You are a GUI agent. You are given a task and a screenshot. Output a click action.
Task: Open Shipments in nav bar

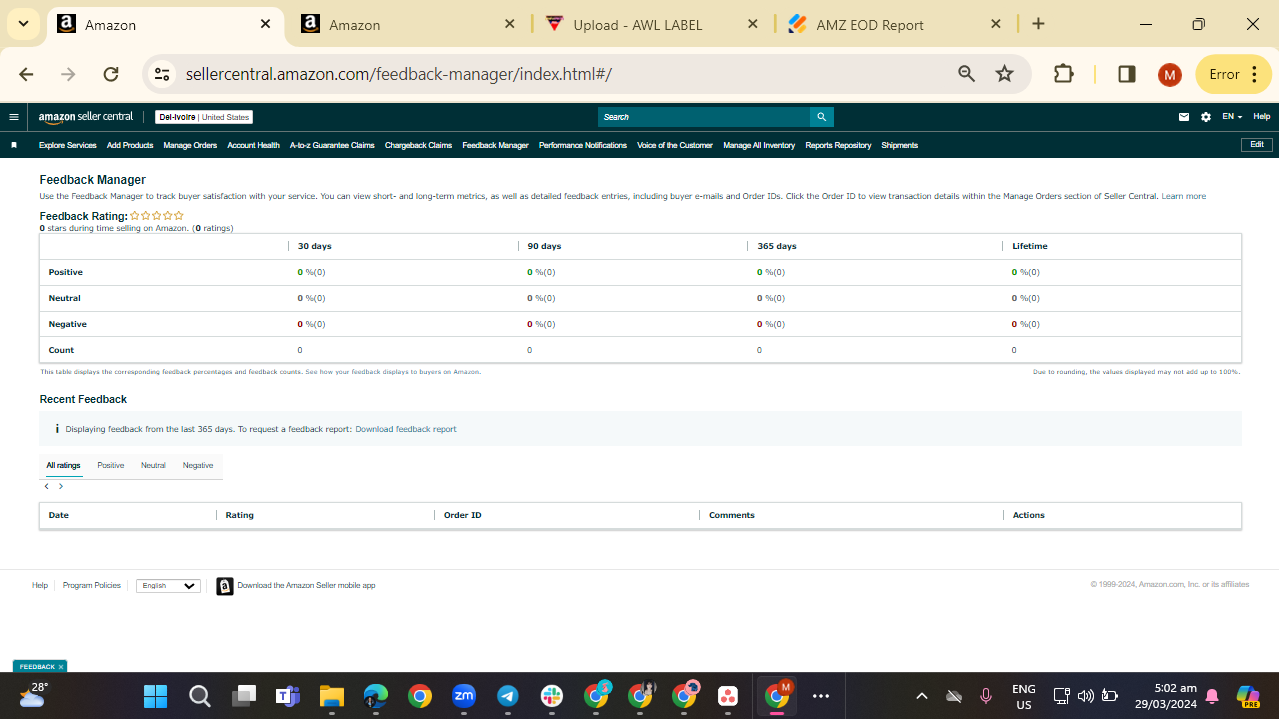[x=900, y=145]
